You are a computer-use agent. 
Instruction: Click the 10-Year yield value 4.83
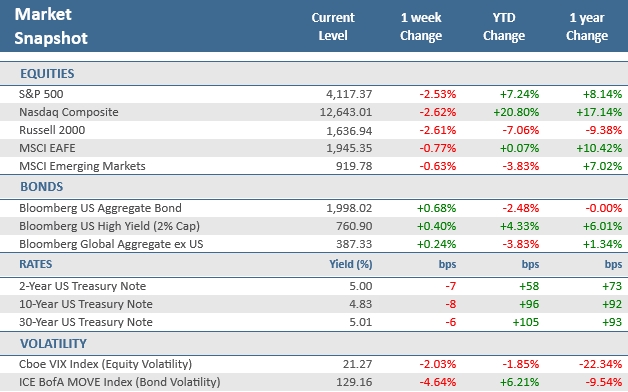[x=361, y=304]
